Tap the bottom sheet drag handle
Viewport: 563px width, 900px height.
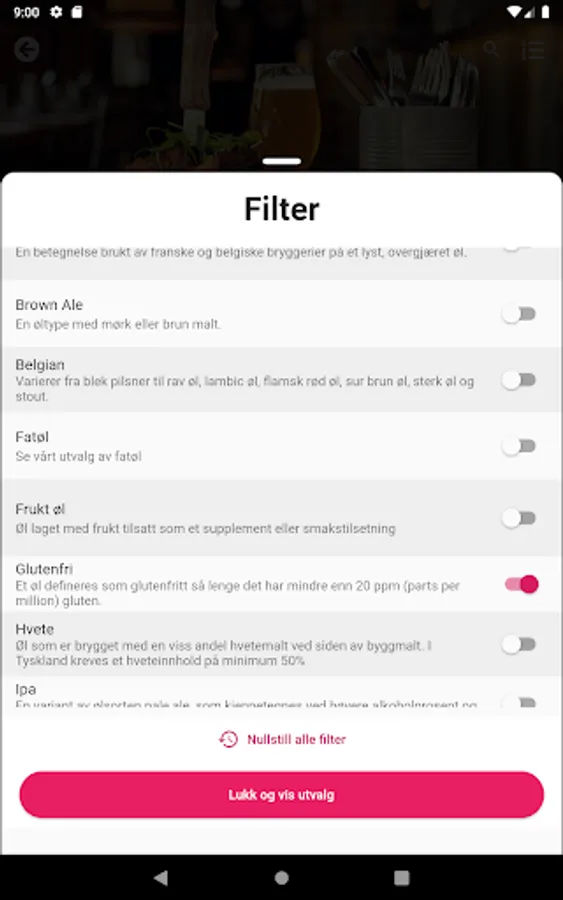tap(281, 161)
